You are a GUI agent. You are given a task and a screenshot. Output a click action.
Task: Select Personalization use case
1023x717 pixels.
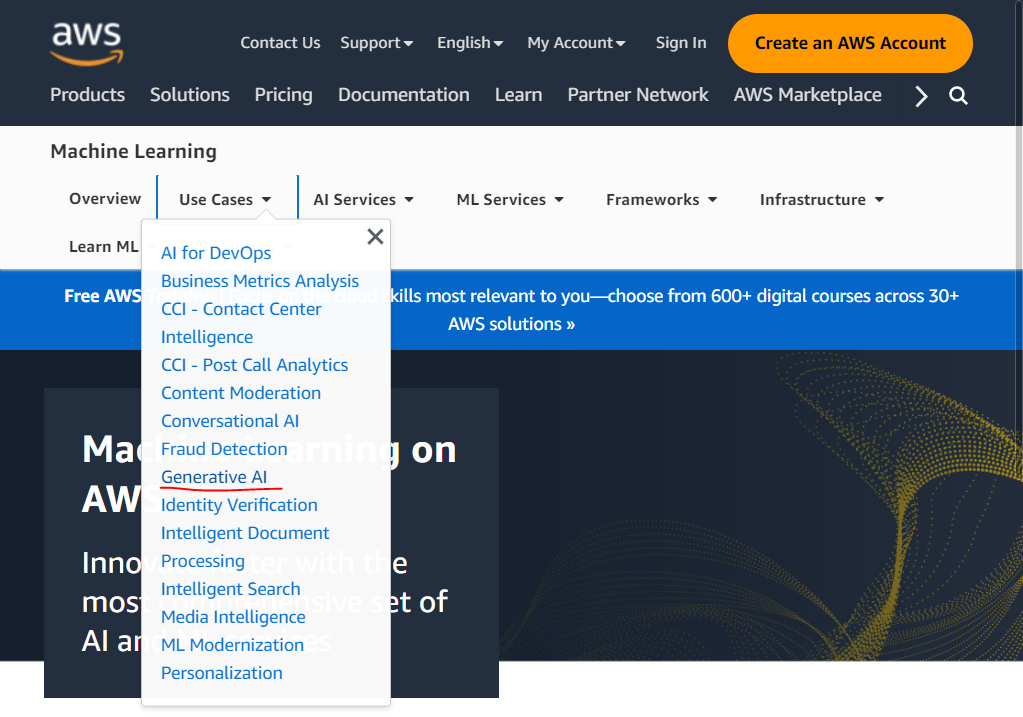point(222,673)
